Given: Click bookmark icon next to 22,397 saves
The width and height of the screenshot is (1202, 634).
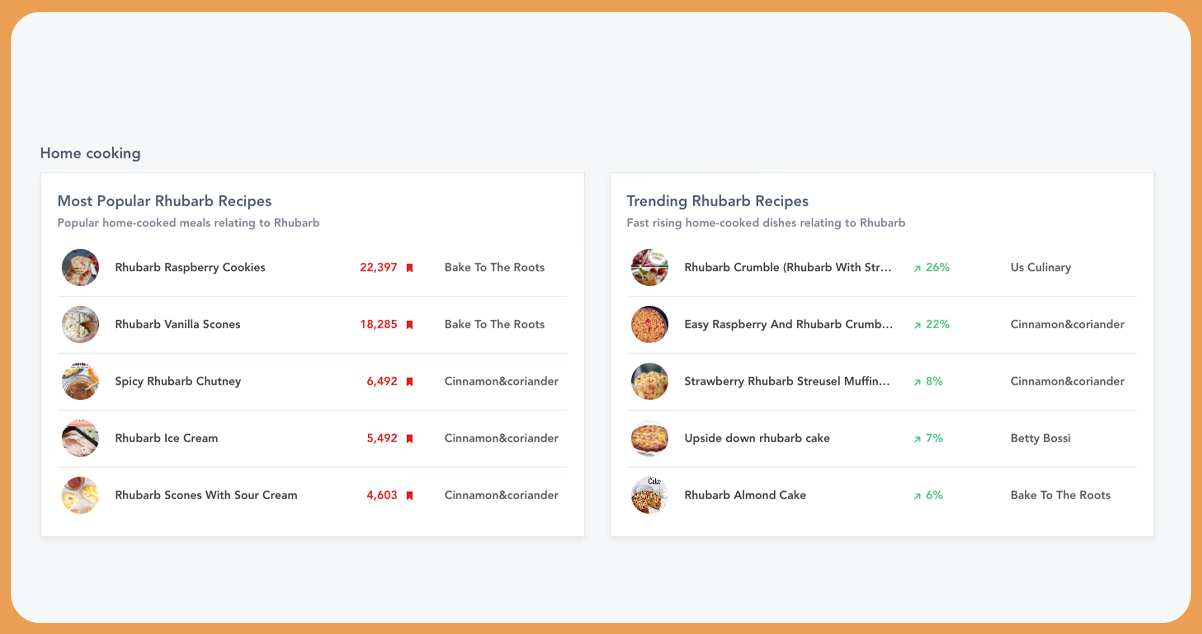Looking at the screenshot, I should (409, 268).
